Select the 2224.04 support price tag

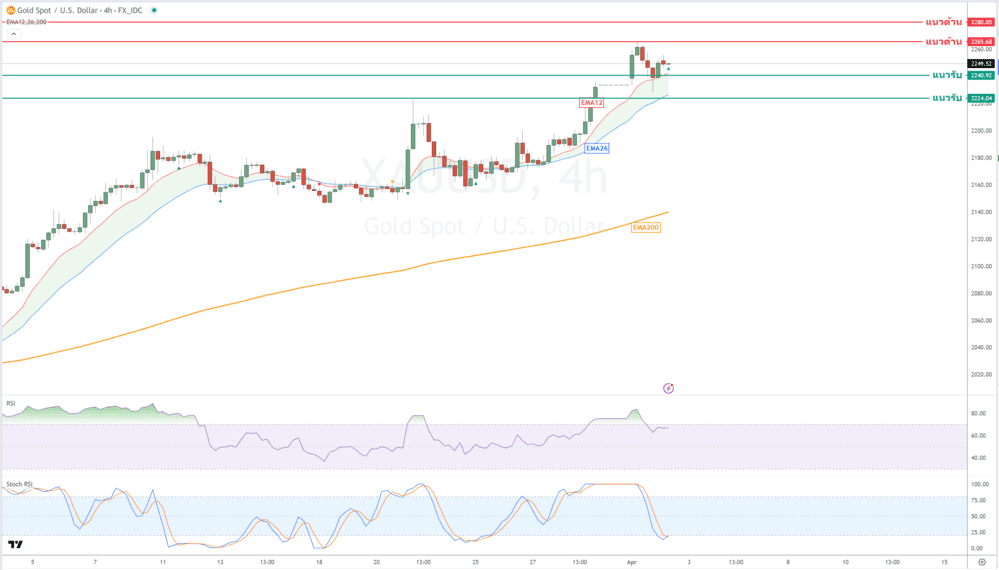980,98
